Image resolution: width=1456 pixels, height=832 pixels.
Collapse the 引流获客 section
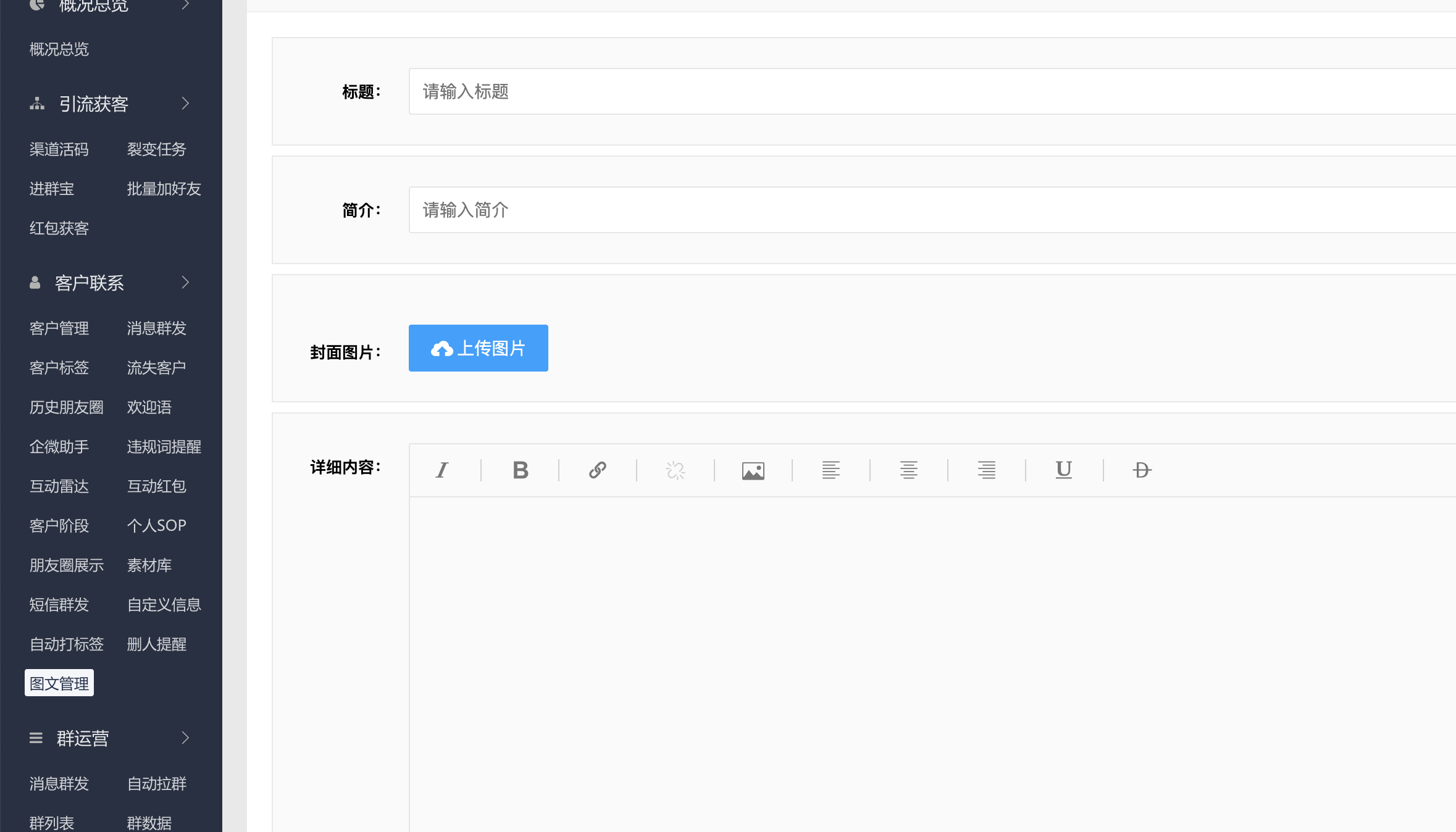[x=185, y=104]
